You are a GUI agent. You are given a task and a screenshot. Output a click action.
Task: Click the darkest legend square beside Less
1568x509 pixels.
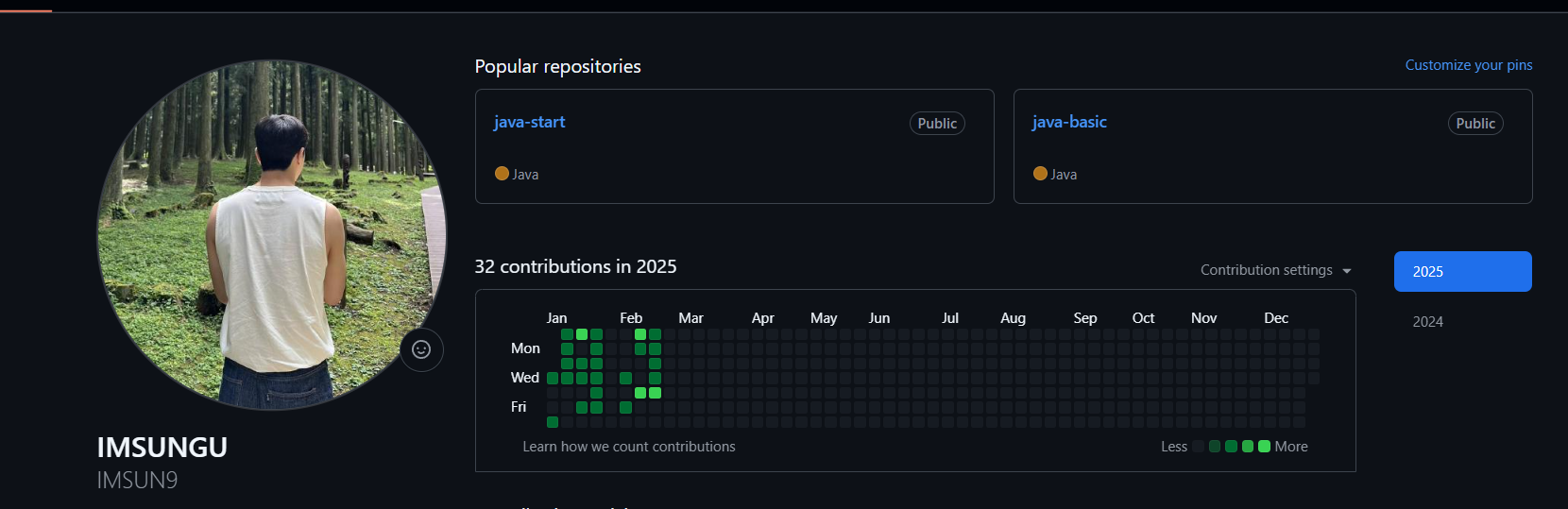[1199, 447]
